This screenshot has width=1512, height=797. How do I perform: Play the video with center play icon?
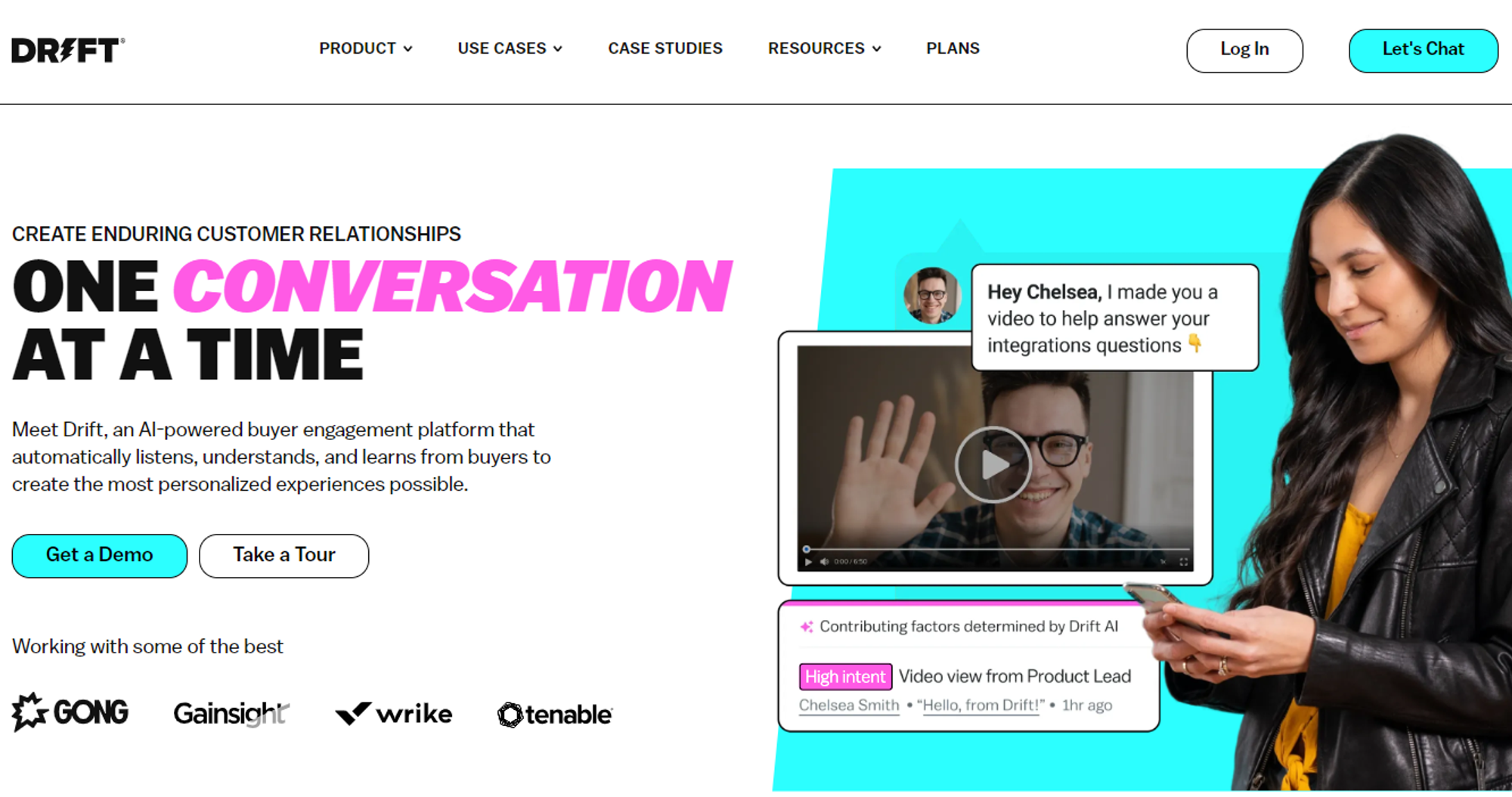pos(993,464)
